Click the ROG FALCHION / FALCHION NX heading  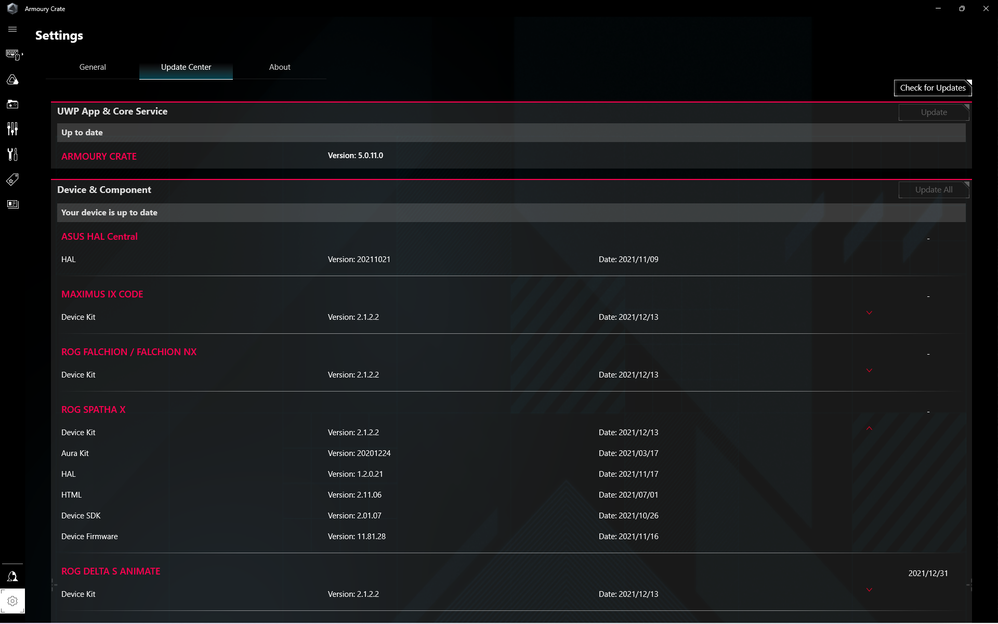pyautogui.click(x=129, y=351)
